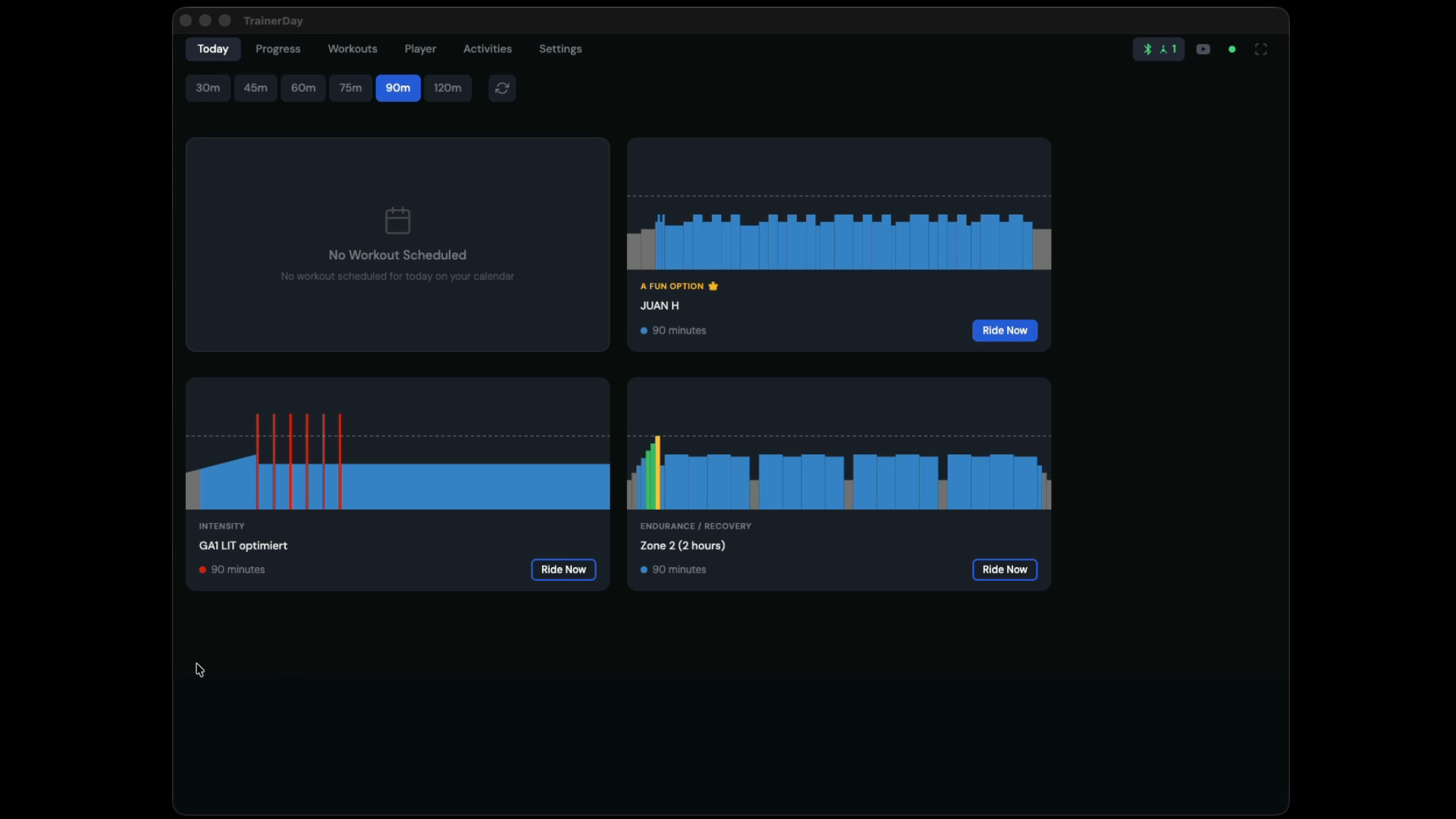
Task: Click Ride Now for Zone 2 workout
Action: 1004,570
